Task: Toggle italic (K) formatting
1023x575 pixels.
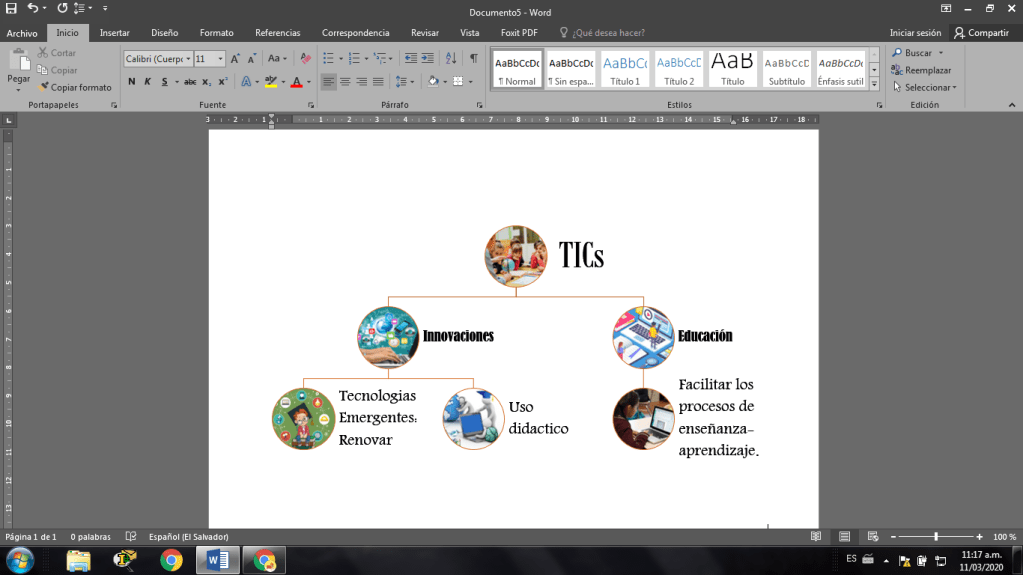Action: 147,82
